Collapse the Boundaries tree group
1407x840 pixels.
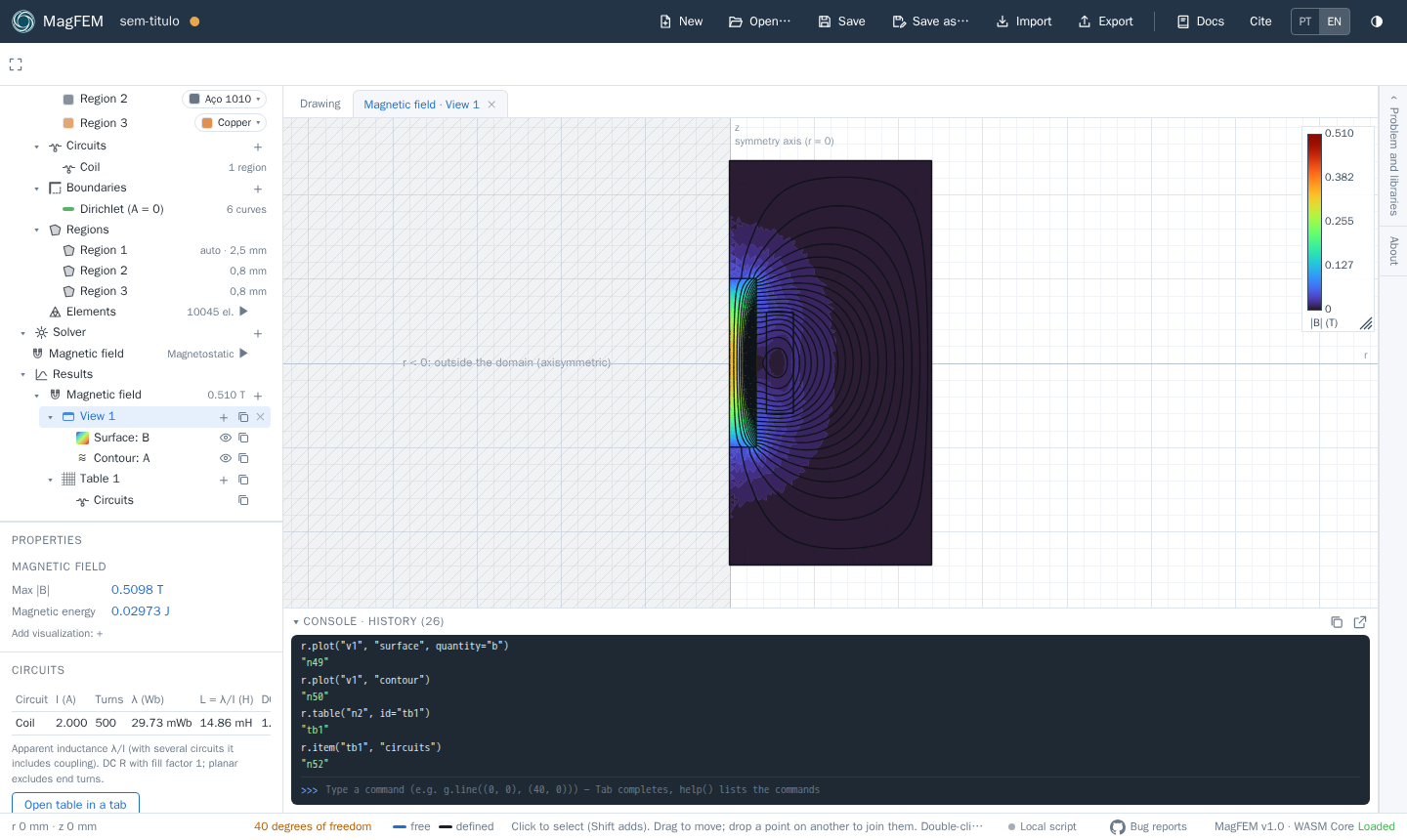(x=37, y=189)
